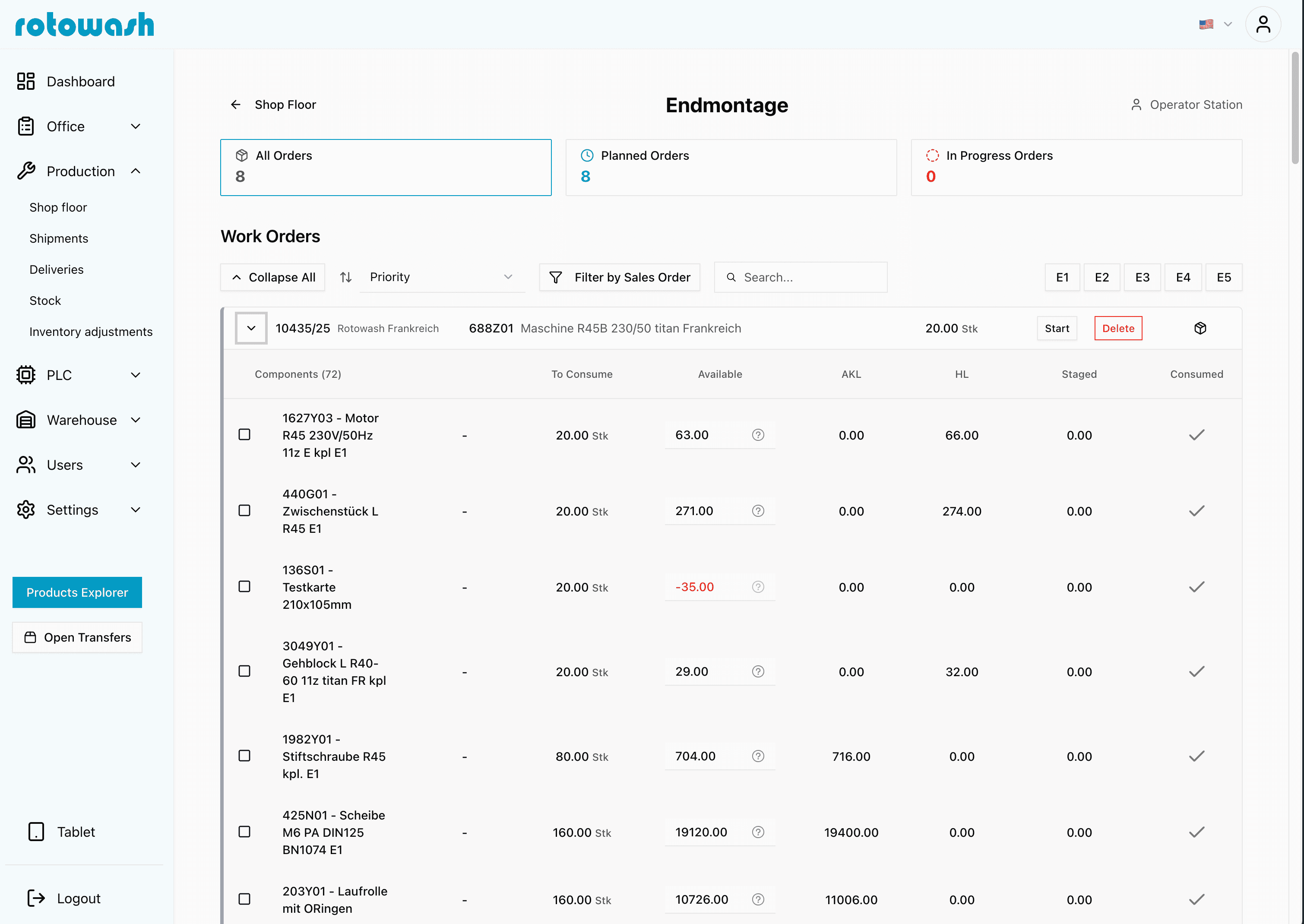The image size is (1304, 924).
Task: Click the help icon beside 29.00 available
Action: pos(758,671)
